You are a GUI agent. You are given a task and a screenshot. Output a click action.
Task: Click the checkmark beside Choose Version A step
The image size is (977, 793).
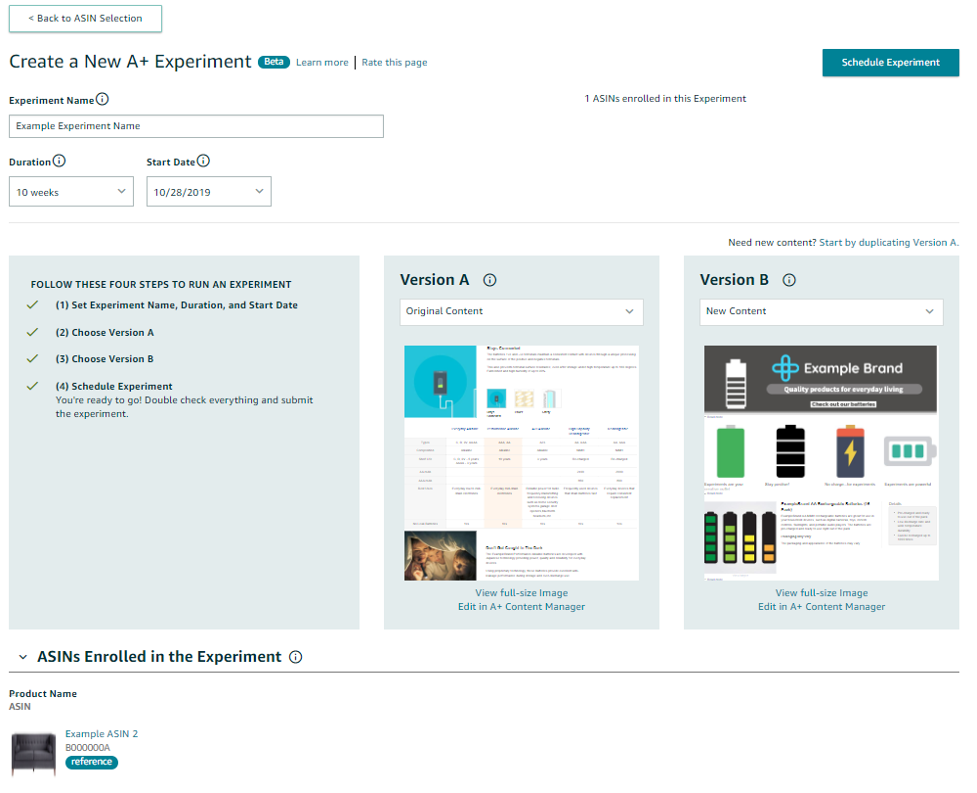tap(32, 332)
